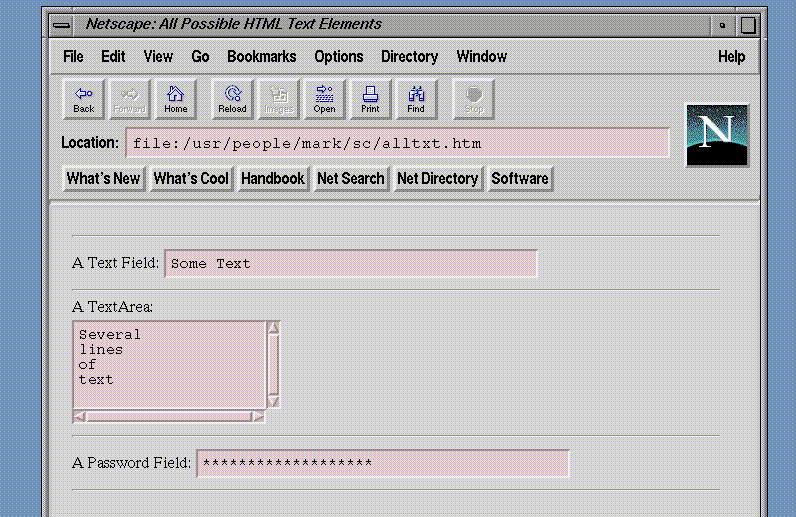Click the Netscape N logo
This screenshot has width=796, height=517.
point(716,134)
